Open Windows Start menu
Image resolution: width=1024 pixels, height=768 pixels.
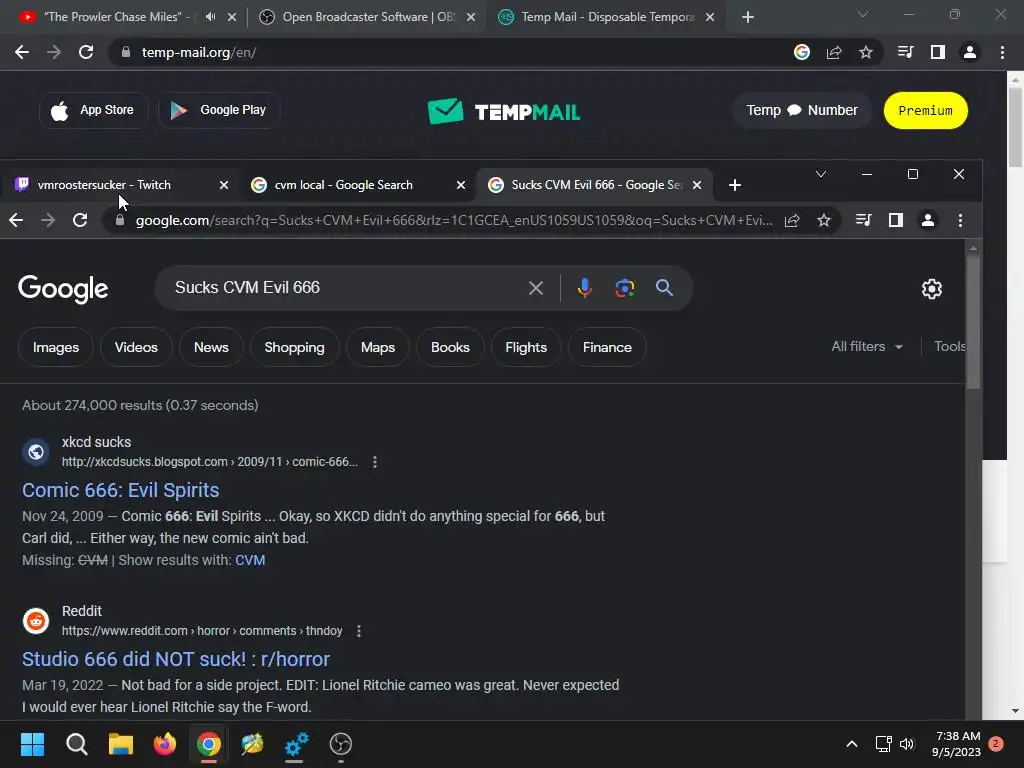pyautogui.click(x=32, y=744)
